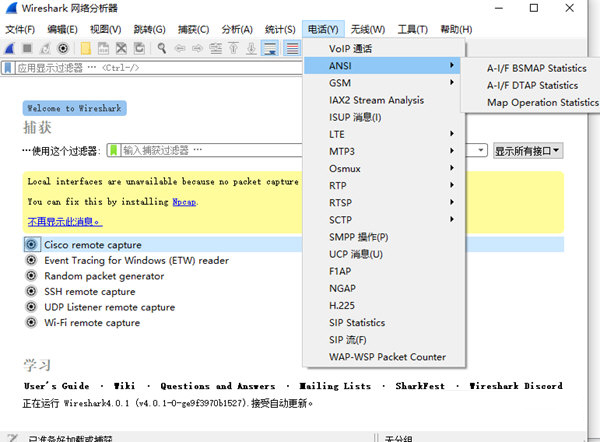Viewport: 600px width, 442px height.
Task: Open 文件(F) menu
Action: click(x=20, y=29)
